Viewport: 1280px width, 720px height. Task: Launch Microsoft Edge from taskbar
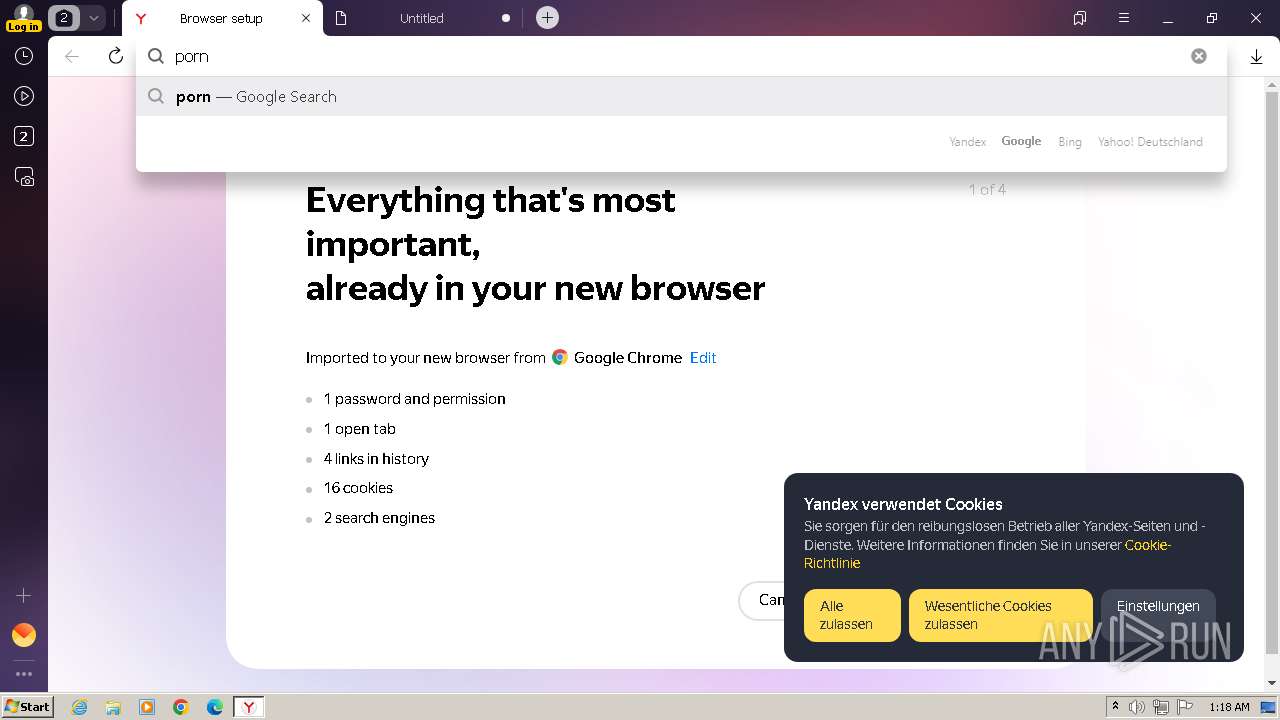(215, 707)
